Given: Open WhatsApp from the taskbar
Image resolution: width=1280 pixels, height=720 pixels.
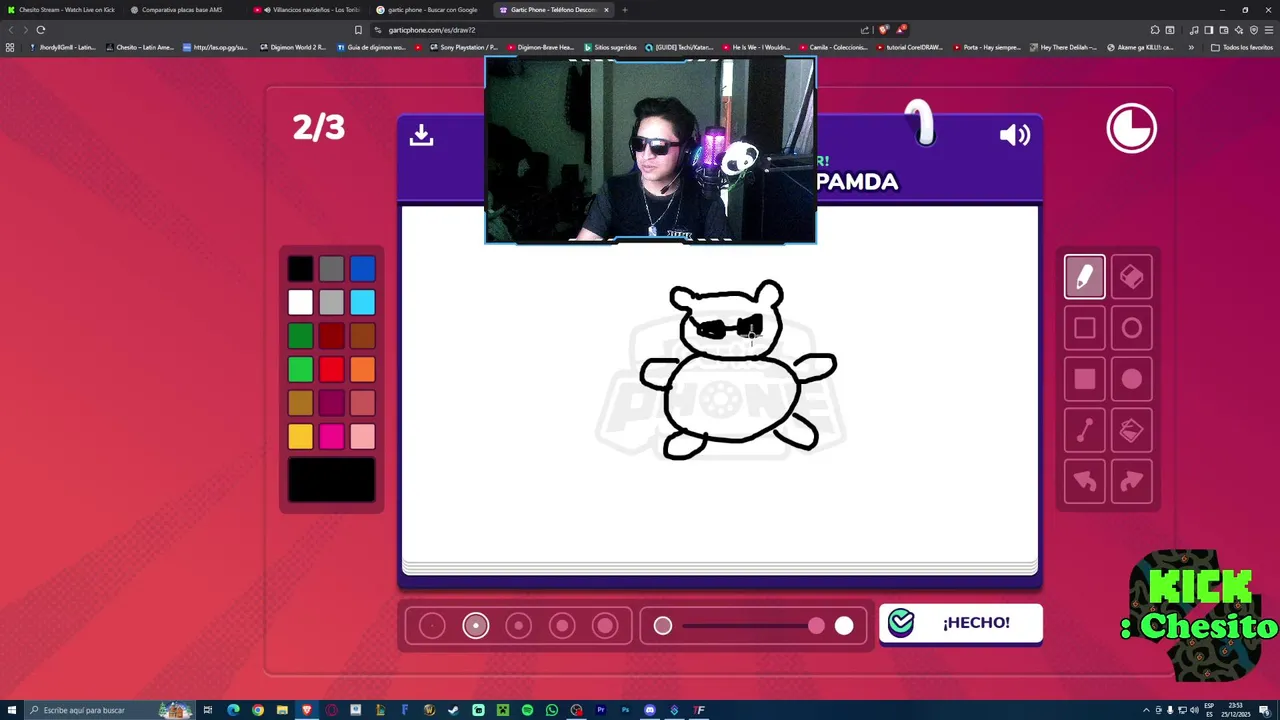Looking at the screenshot, I should (552, 710).
